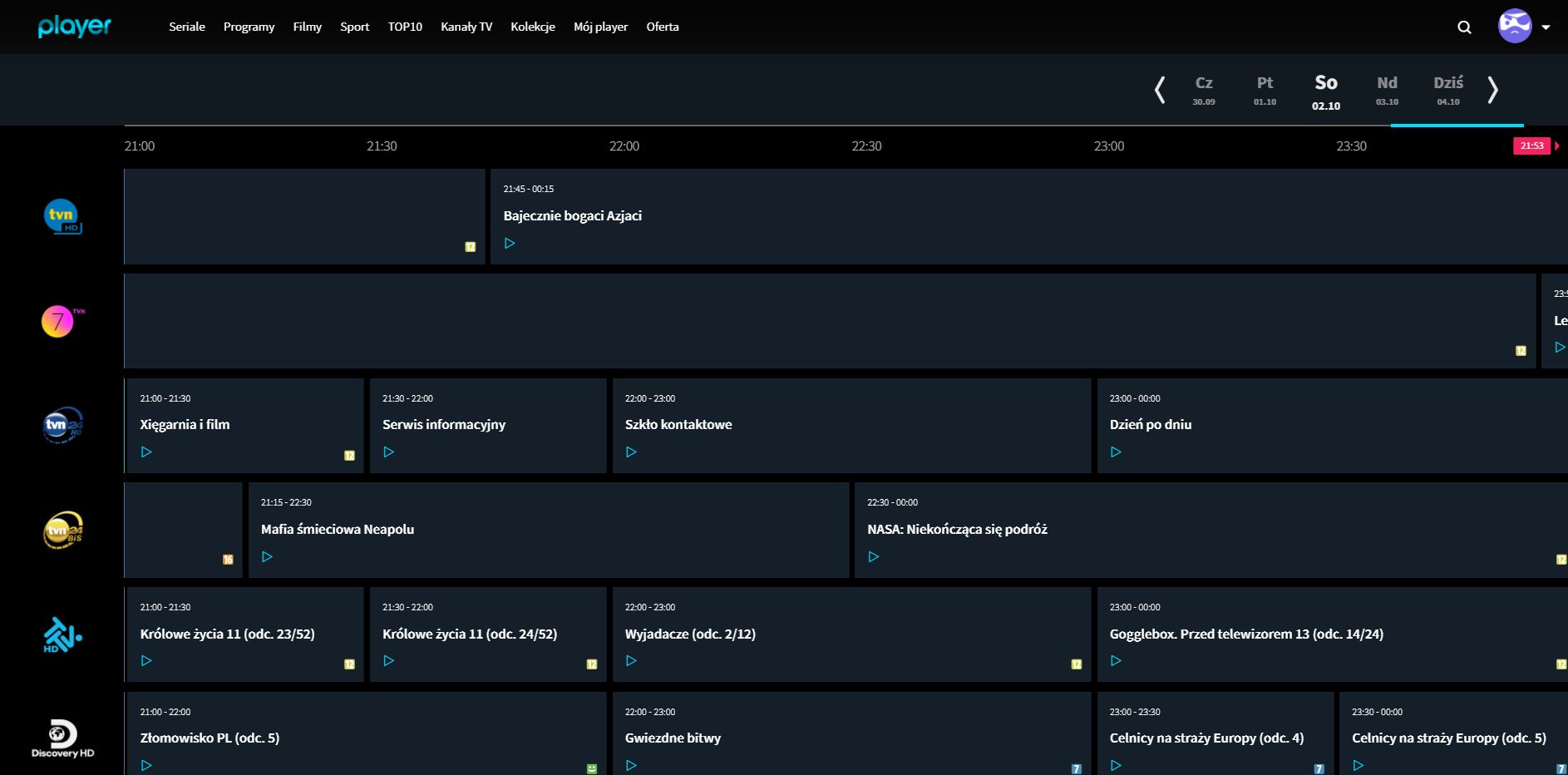Screen dimensions: 1568x775
Task: Click age rating badge on Xięgarnia i film
Action: pyautogui.click(x=349, y=455)
